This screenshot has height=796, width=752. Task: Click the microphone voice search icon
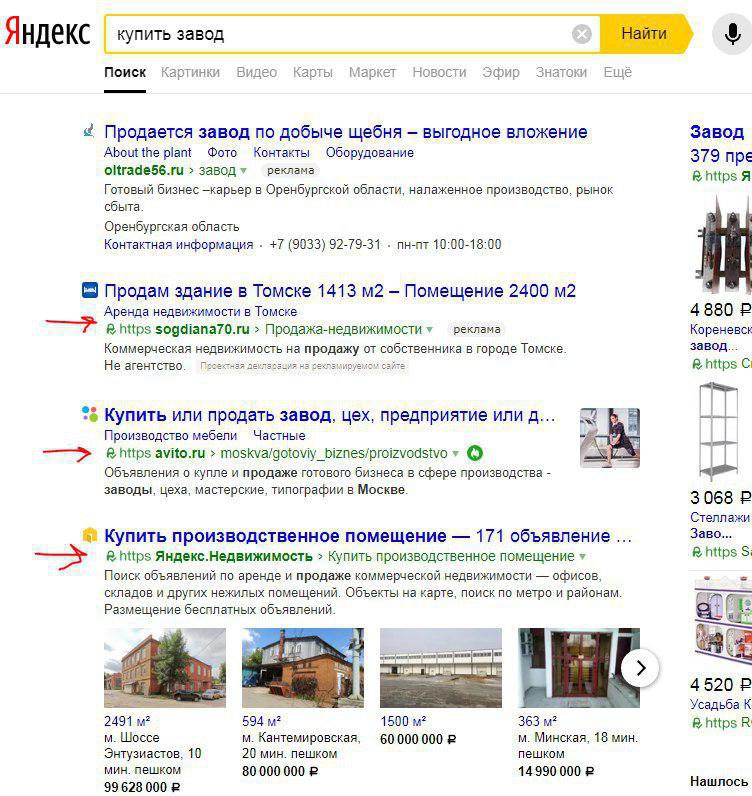tap(732, 34)
